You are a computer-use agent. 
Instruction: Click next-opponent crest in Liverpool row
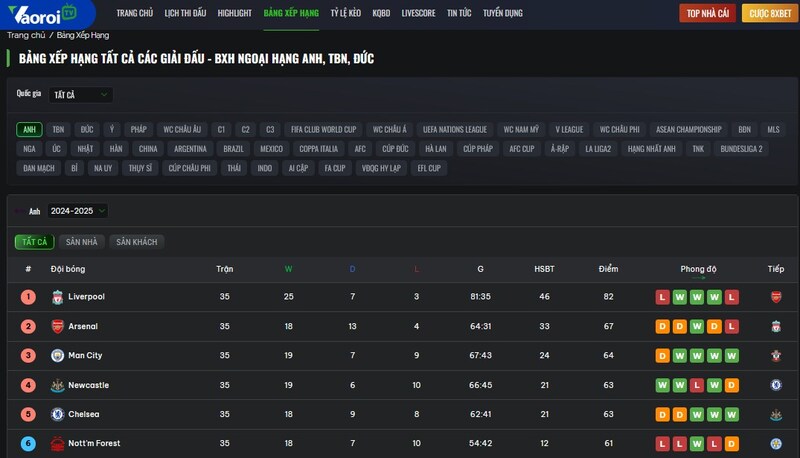point(776,297)
